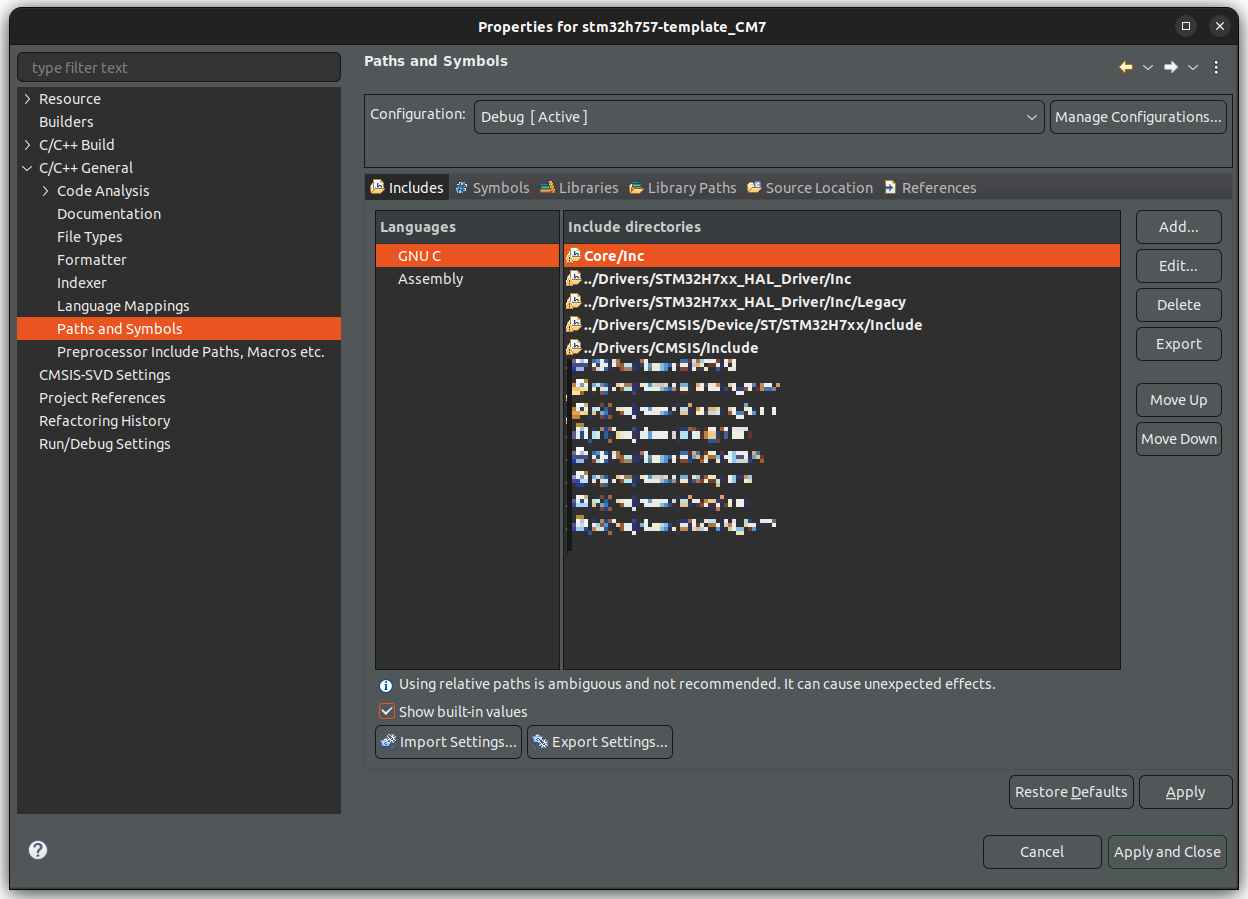
Task: Click Export Settings... button
Action: click(600, 742)
